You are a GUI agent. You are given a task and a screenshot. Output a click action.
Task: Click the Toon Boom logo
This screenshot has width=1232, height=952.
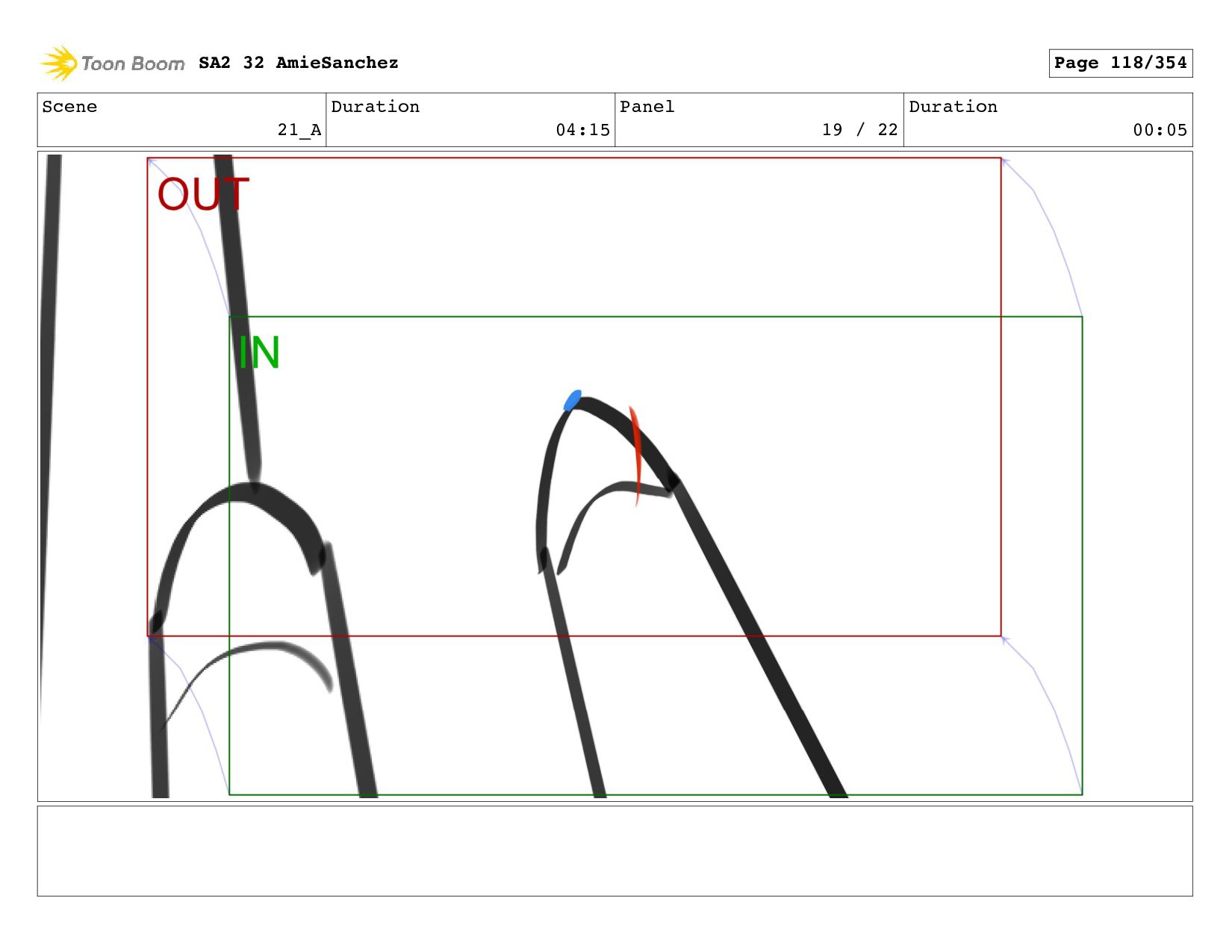[x=112, y=63]
